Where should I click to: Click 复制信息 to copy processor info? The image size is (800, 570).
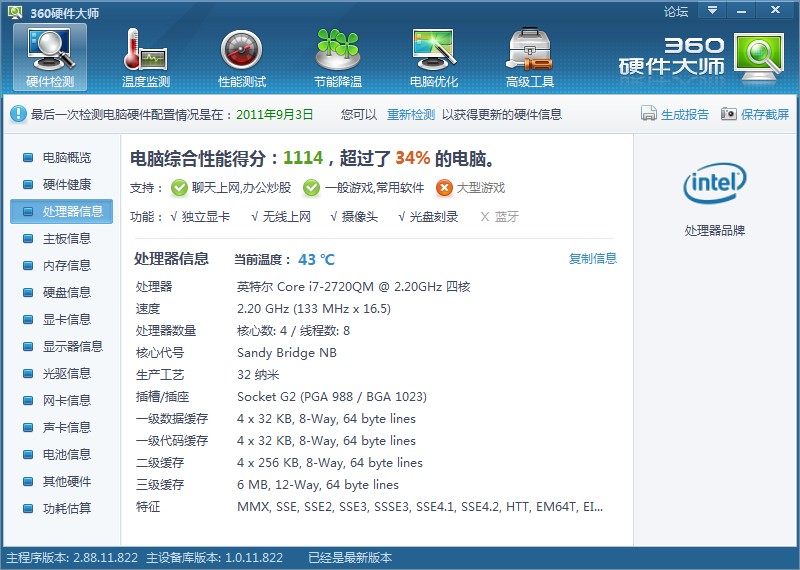click(x=593, y=259)
